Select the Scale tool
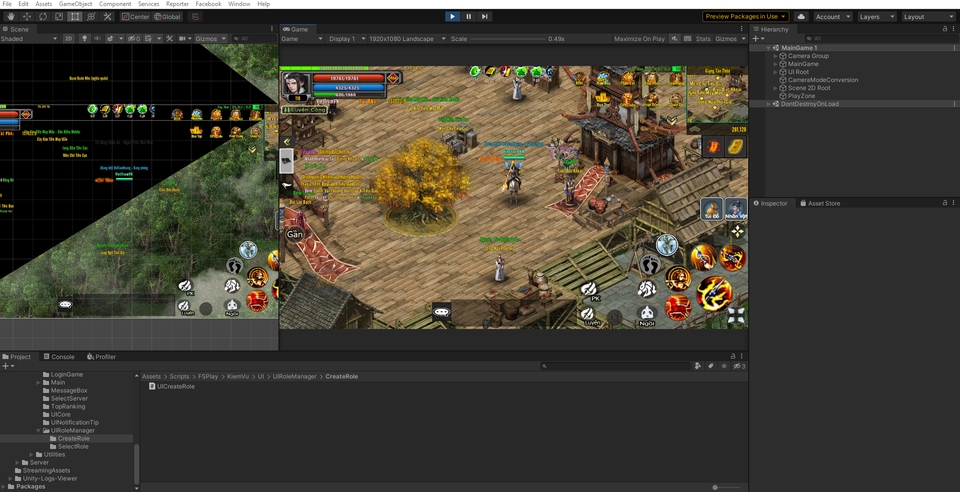The height and width of the screenshot is (492, 960). pos(59,17)
